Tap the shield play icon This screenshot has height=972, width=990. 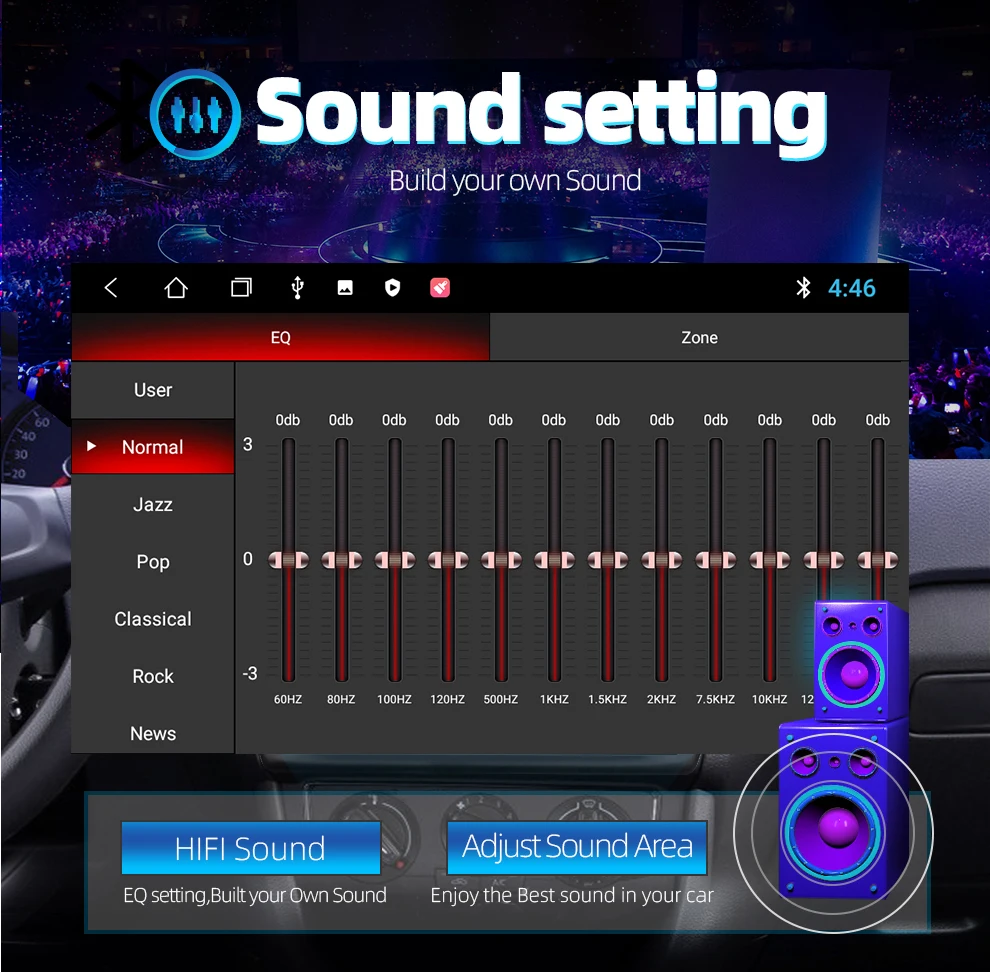[392, 288]
